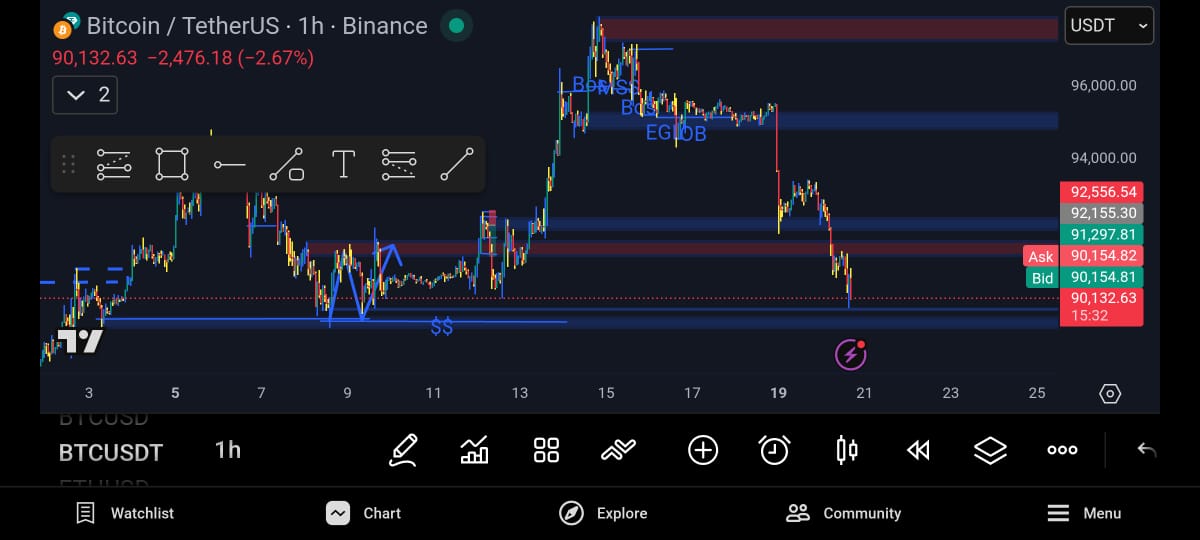Screen dimensions: 1200x540
Task: Open the BTCUSDT symbol selector
Action: (x=111, y=452)
